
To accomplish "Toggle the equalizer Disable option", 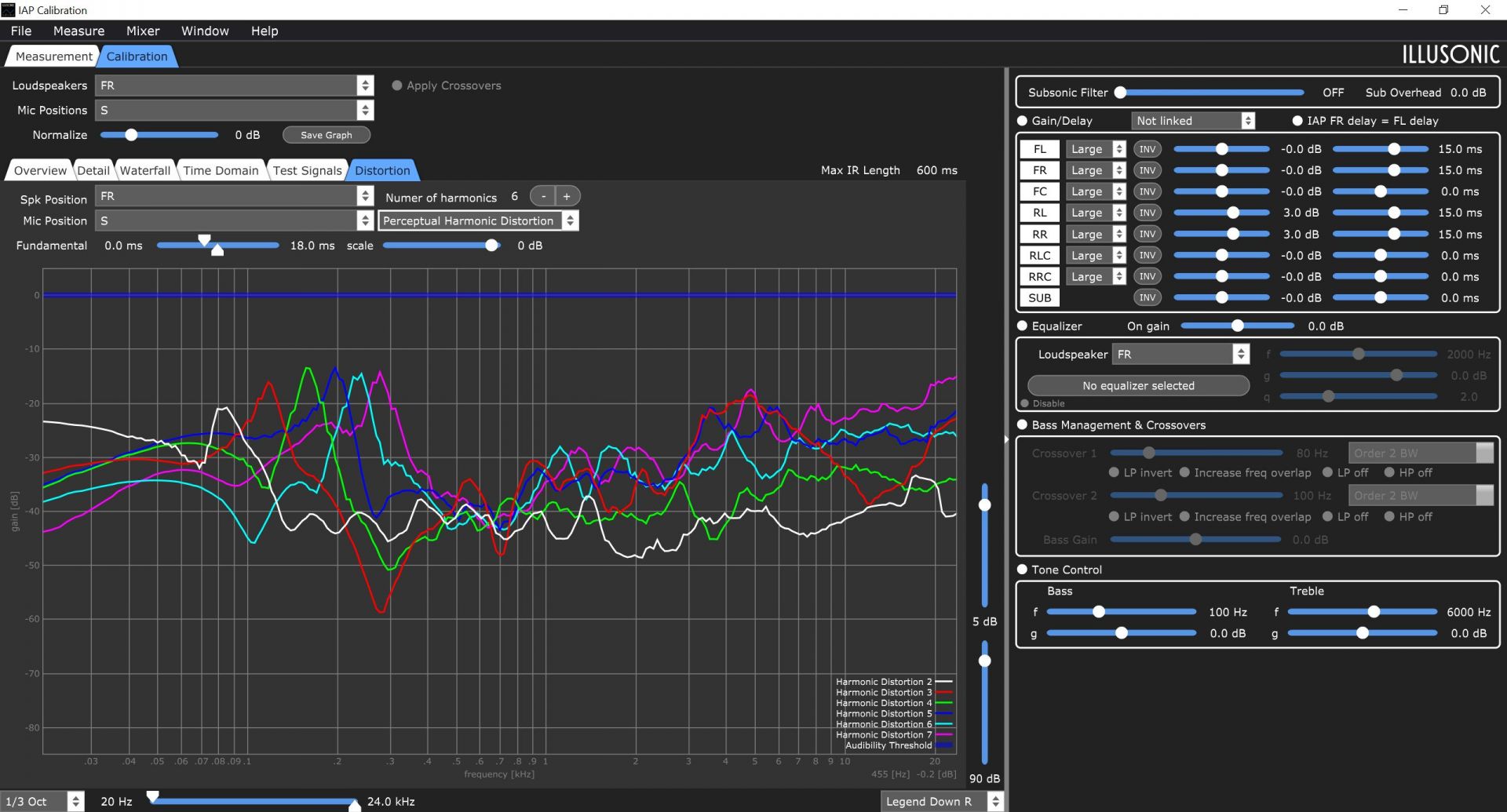I will tap(1024, 403).
